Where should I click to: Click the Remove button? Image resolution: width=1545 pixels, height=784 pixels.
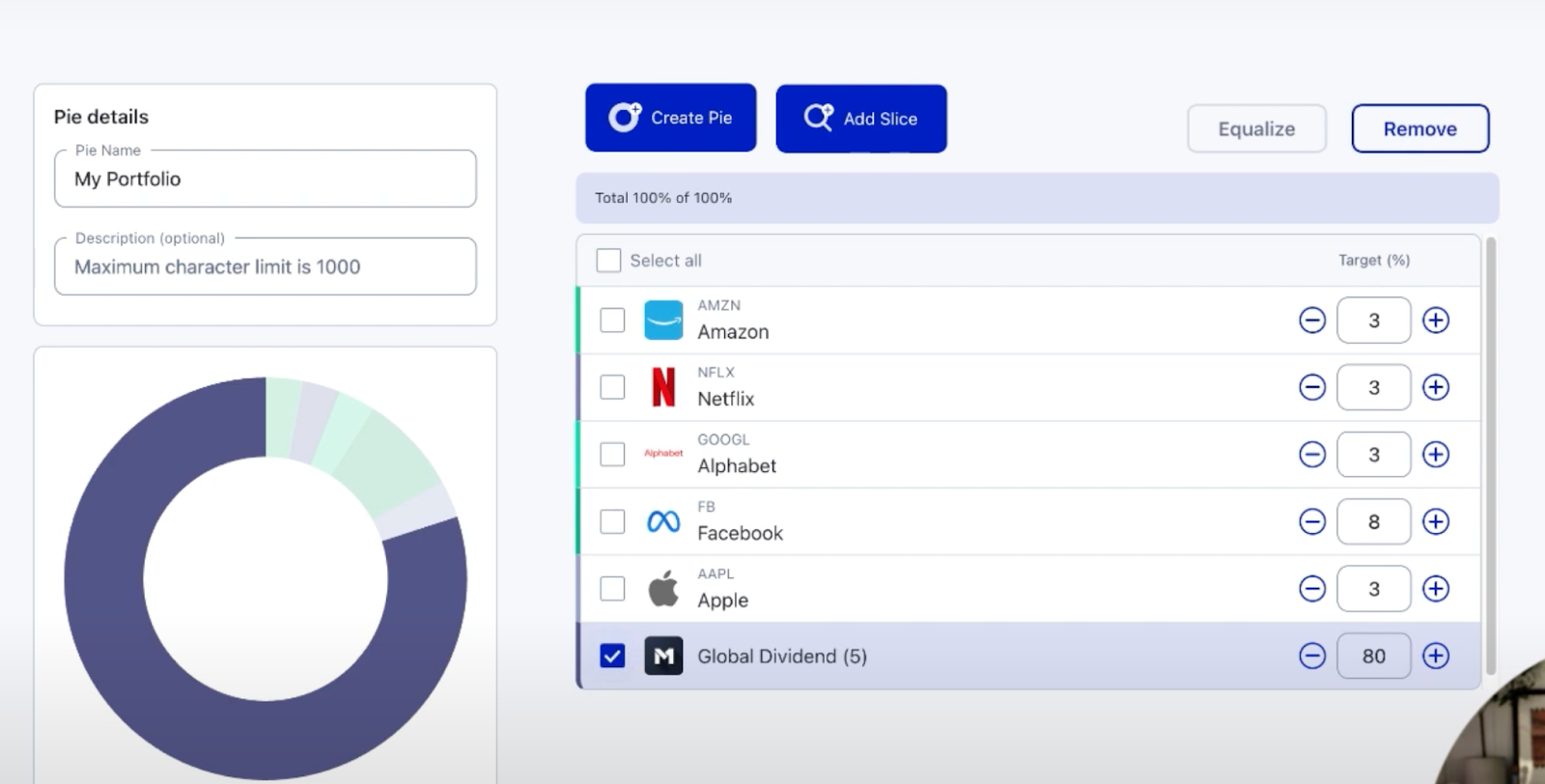click(x=1420, y=128)
